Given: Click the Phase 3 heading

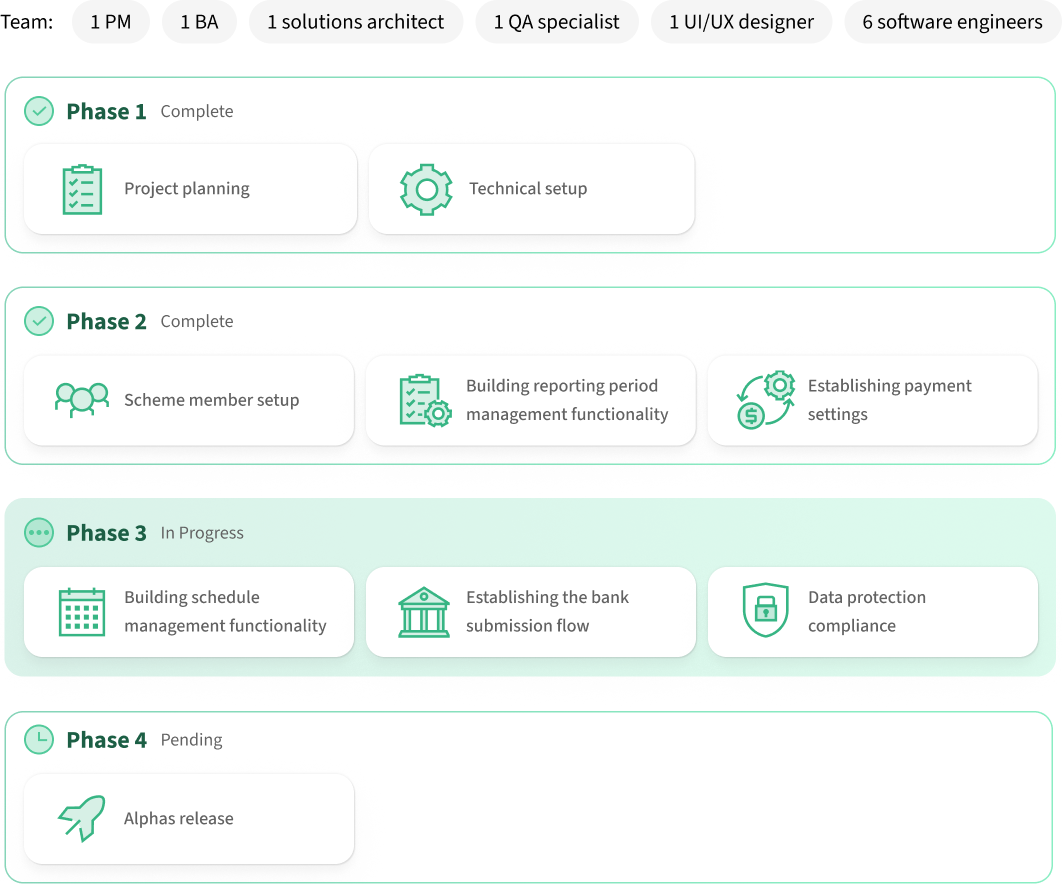Looking at the screenshot, I should pyautogui.click(x=106, y=533).
